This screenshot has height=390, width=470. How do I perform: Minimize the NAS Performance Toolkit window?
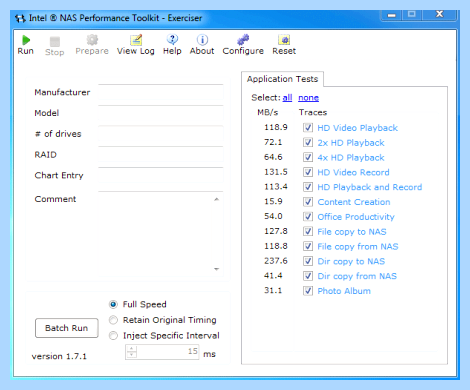tap(392, 15)
